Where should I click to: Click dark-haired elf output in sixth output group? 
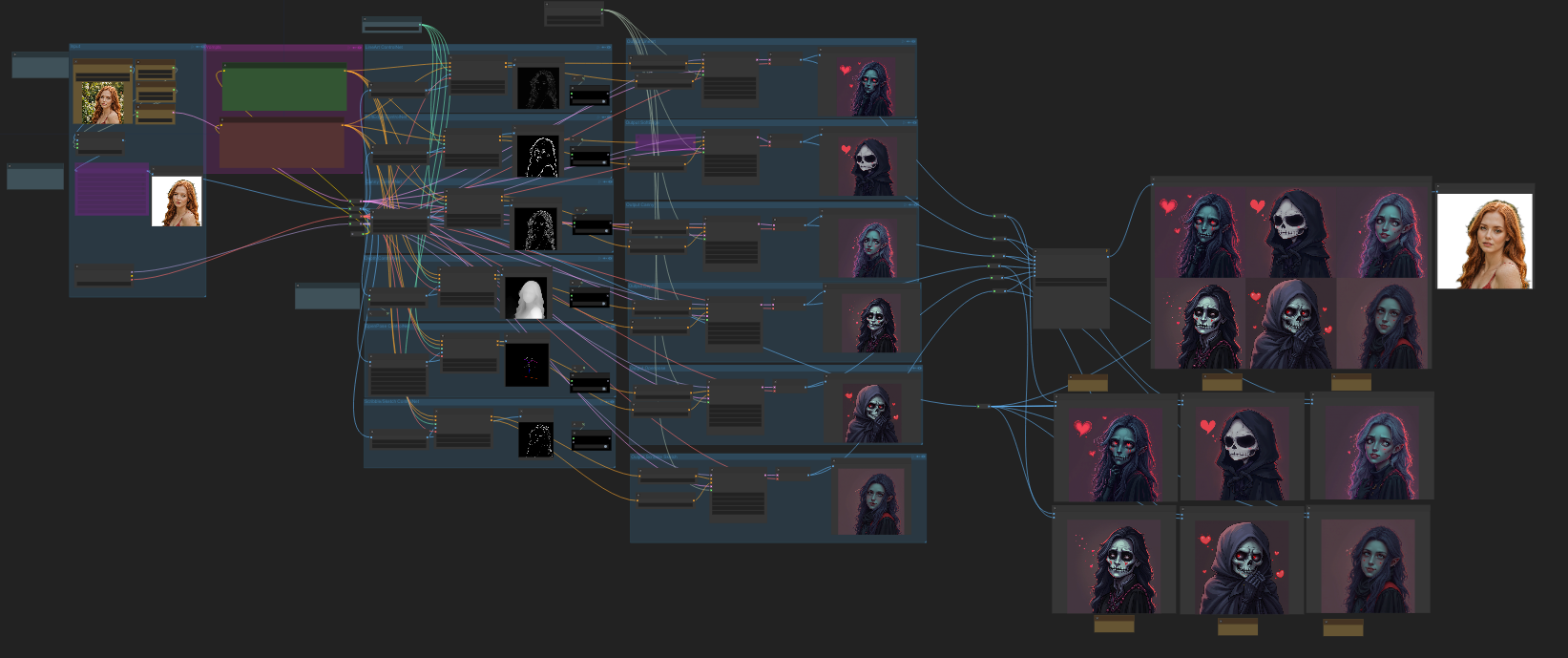point(870,501)
